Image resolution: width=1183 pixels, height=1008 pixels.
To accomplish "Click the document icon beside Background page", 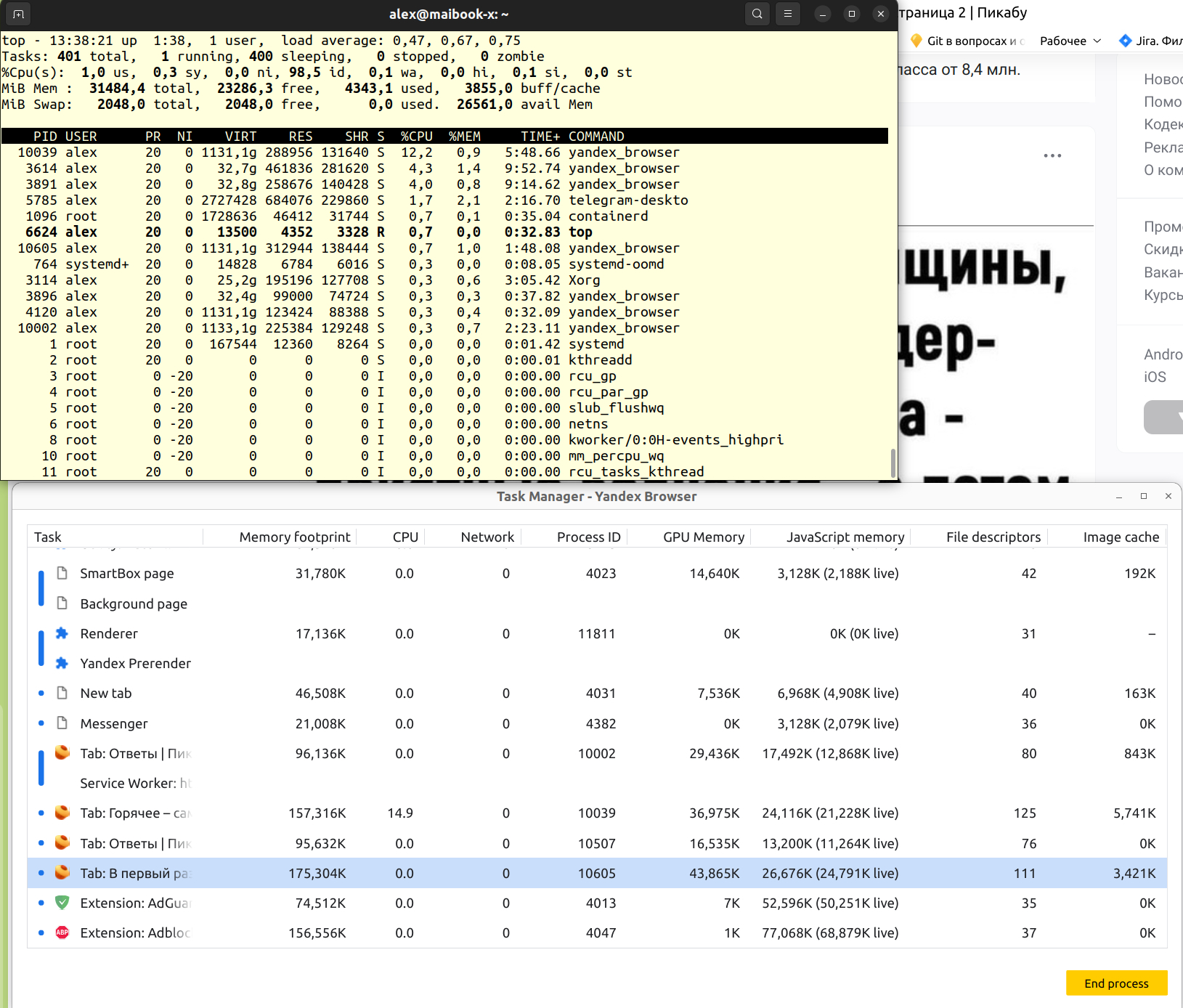I will click(x=62, y=603).
